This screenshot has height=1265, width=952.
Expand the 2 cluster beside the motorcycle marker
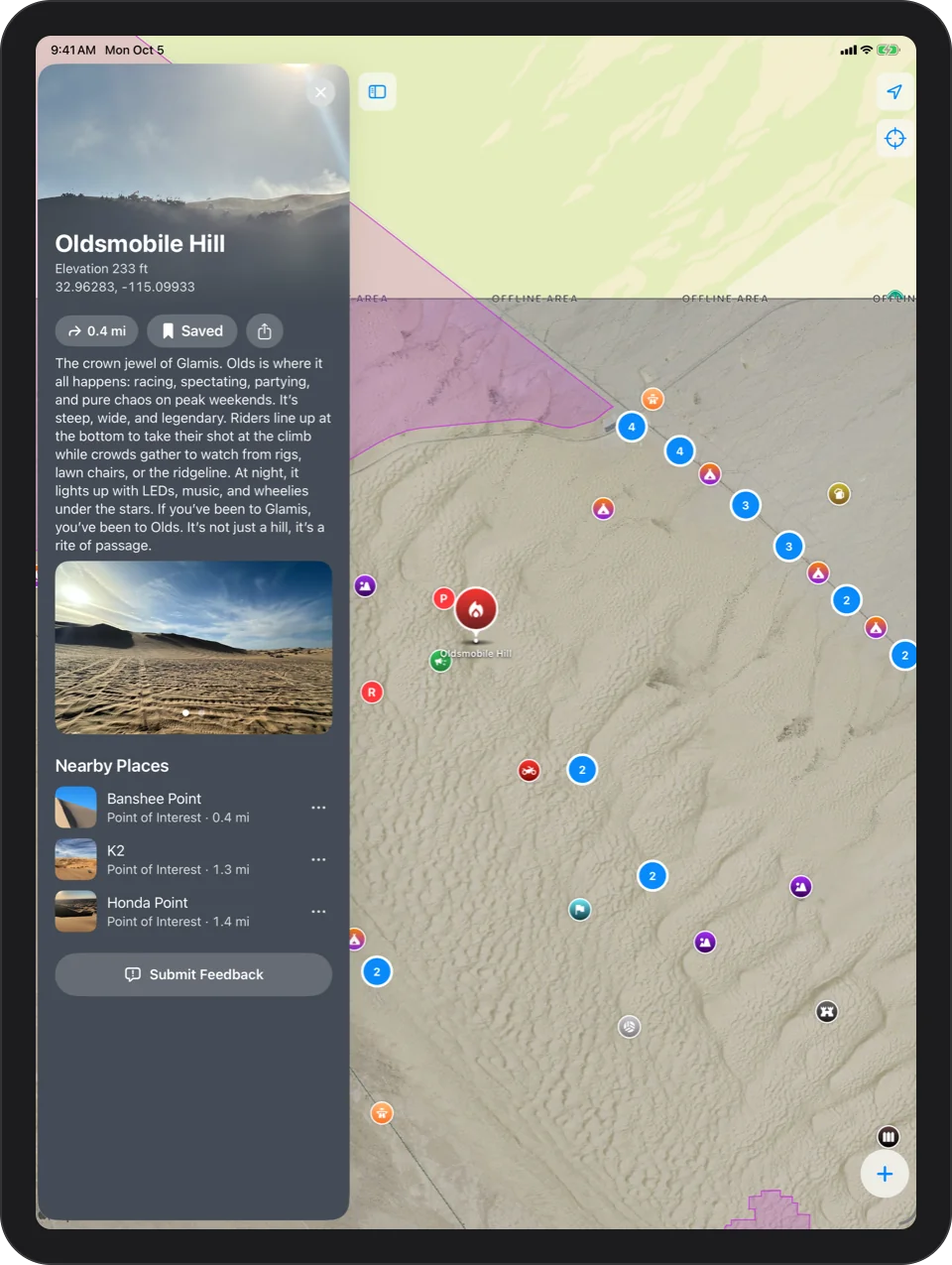click(x=582, y=770)
